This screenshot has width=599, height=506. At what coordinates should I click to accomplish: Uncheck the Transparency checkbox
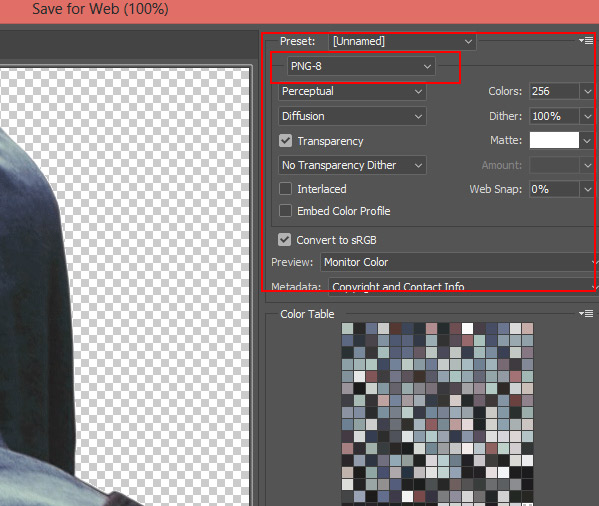pos(285,141)
